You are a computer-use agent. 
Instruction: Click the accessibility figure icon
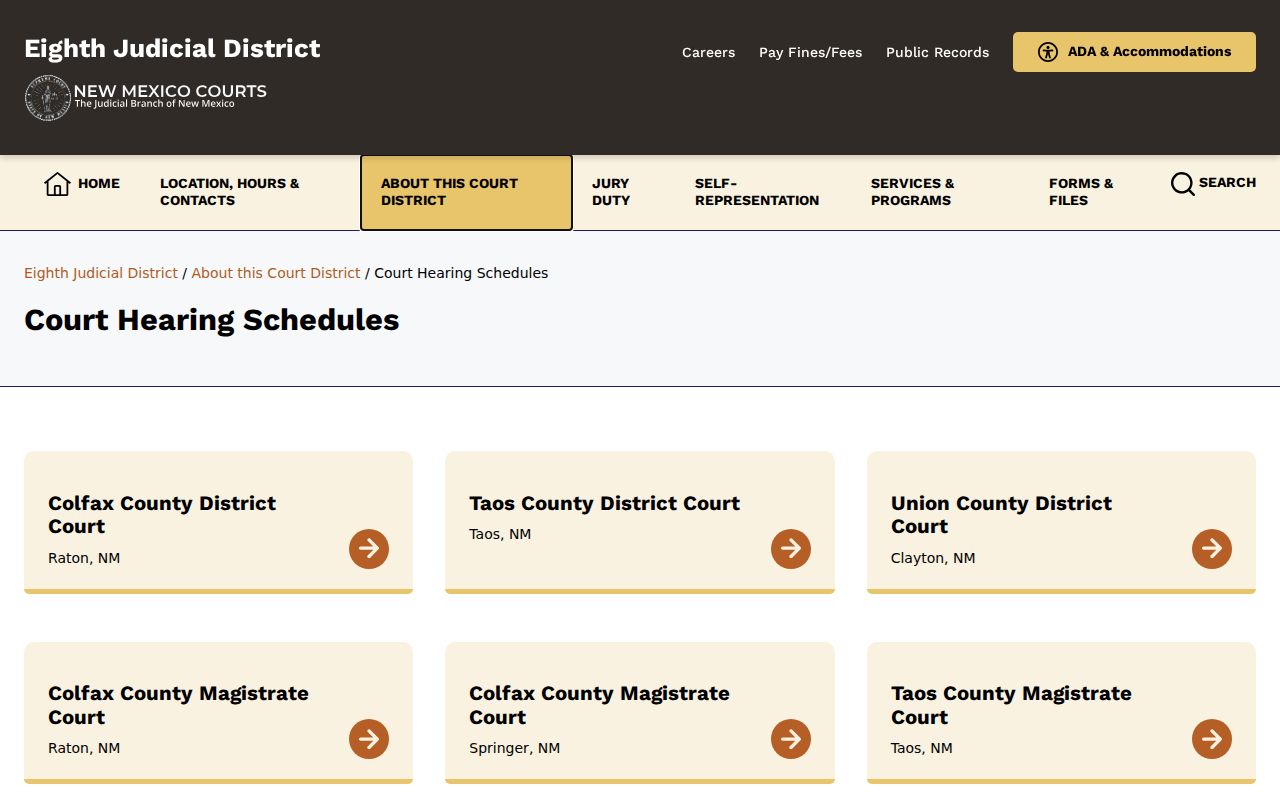(x=1047, y=52)
